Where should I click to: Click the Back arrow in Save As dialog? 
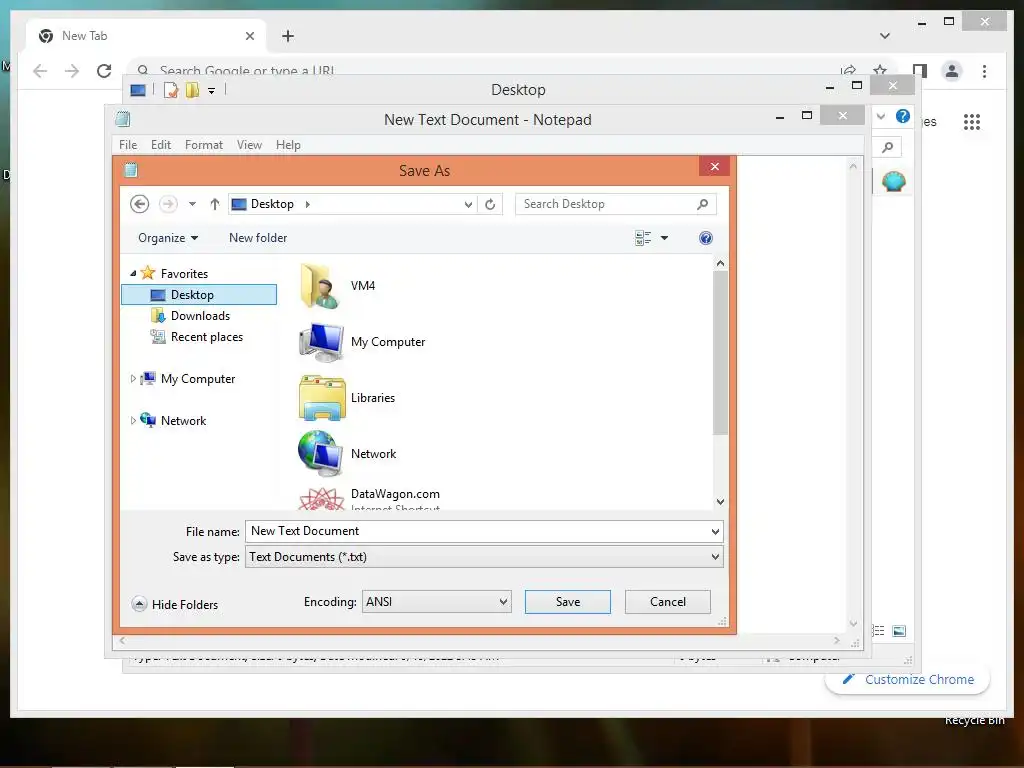[x=139, y=204]
